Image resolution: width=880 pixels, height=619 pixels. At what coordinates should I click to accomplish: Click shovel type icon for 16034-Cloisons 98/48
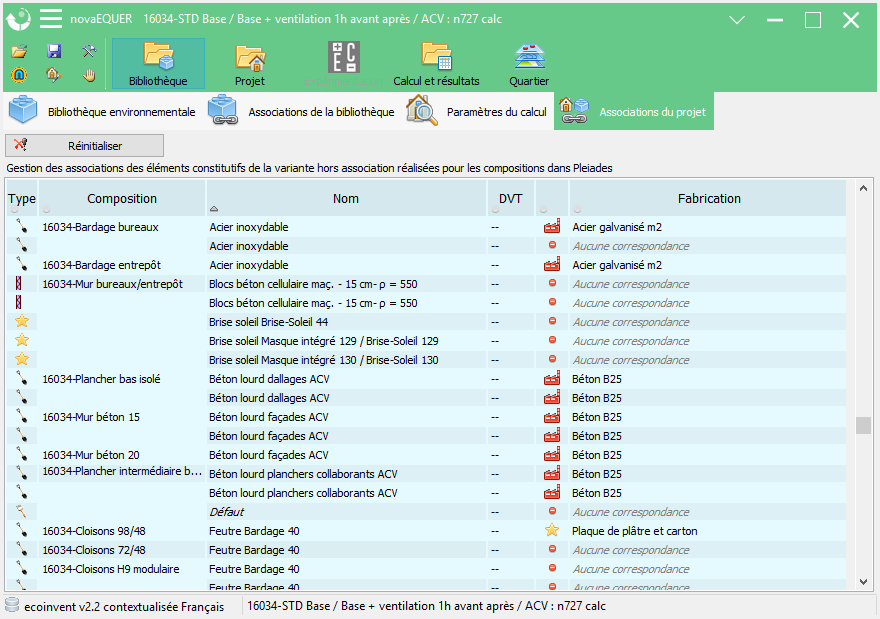21,530
